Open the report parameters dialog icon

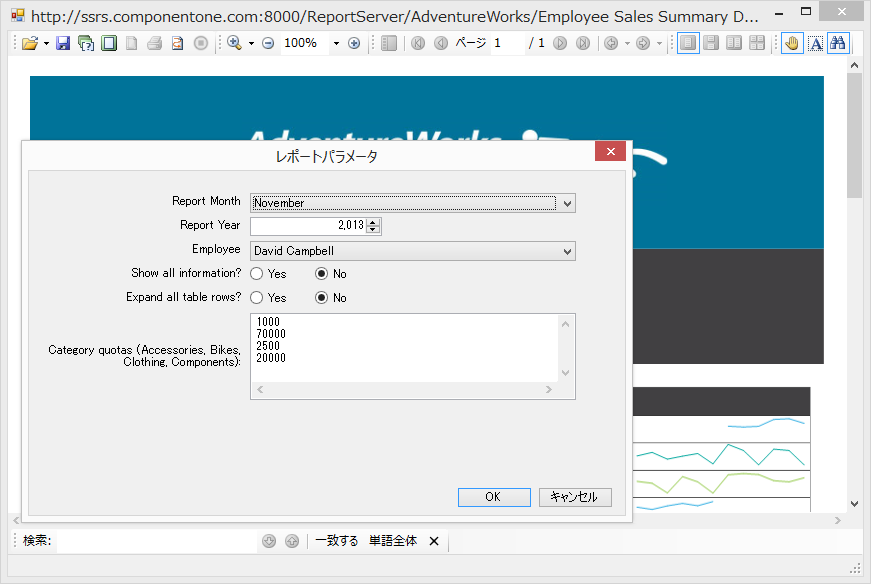[86, 43]
